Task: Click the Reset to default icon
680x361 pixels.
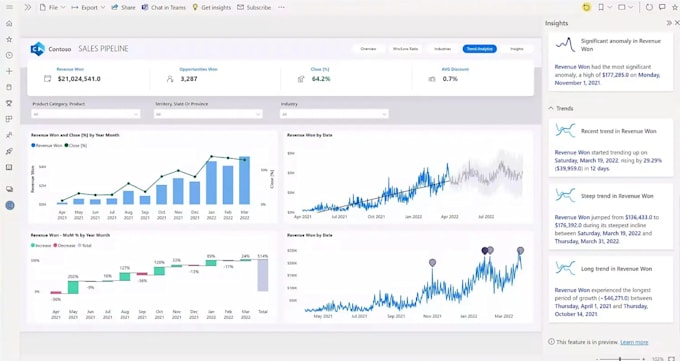Action: [586, 7]
